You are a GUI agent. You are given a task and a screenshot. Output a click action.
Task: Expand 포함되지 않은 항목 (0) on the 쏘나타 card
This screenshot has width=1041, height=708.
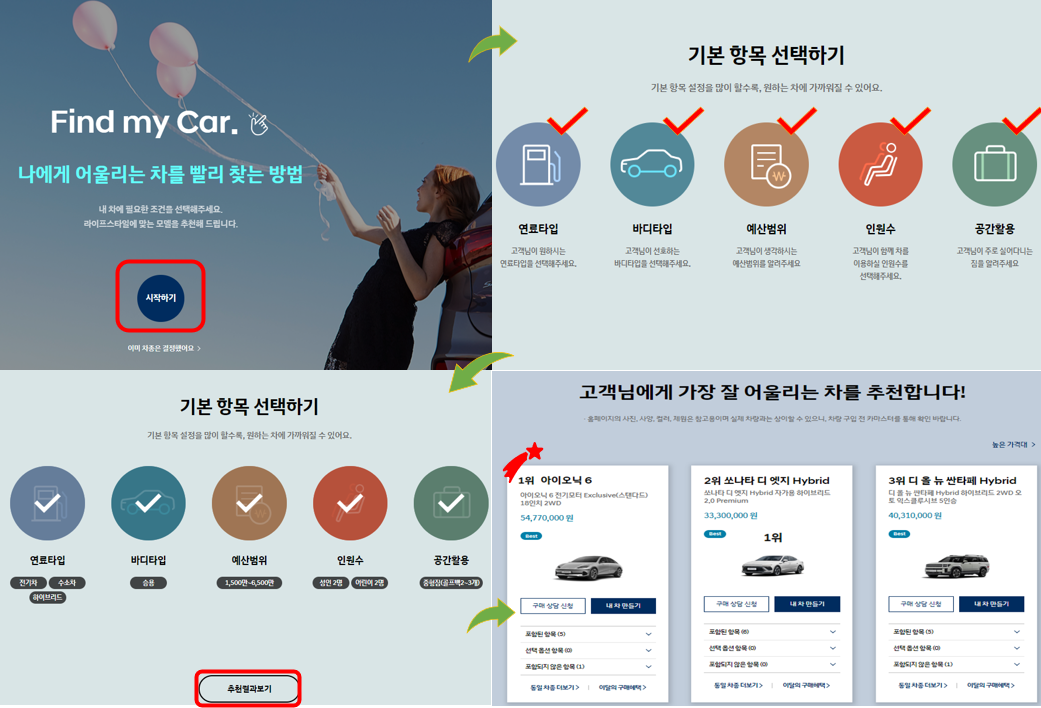point(772,664)
